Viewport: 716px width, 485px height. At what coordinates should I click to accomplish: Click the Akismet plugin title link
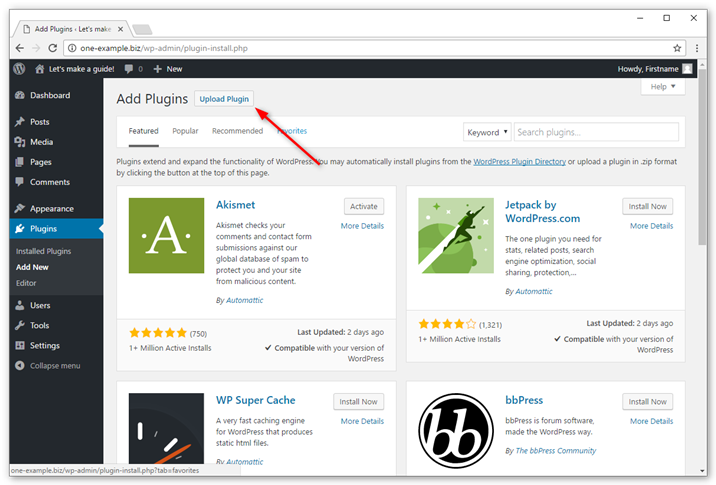point(235,205)
